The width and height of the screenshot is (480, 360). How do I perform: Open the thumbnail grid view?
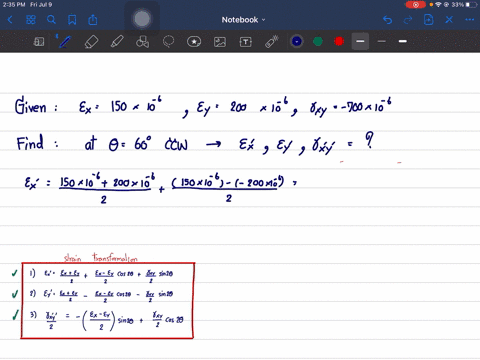pyautogui.click(x=31, y=20)
